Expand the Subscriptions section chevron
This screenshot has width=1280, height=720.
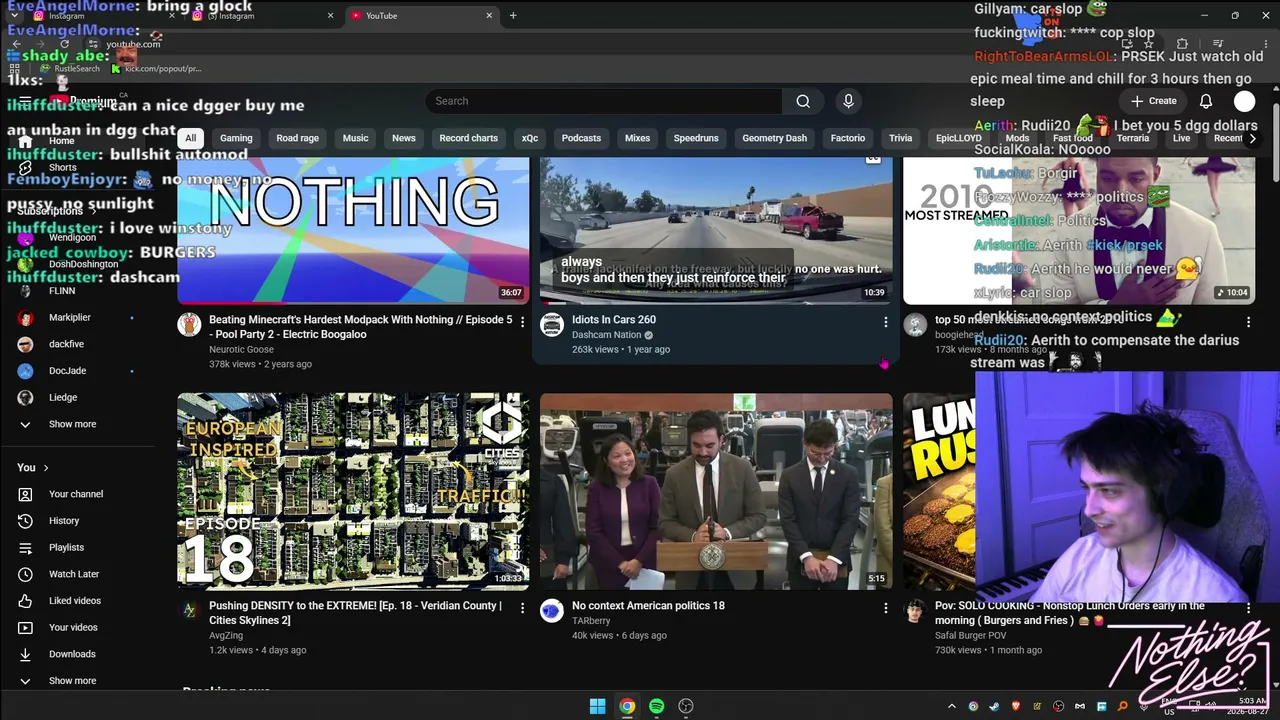tap(94, 211)
